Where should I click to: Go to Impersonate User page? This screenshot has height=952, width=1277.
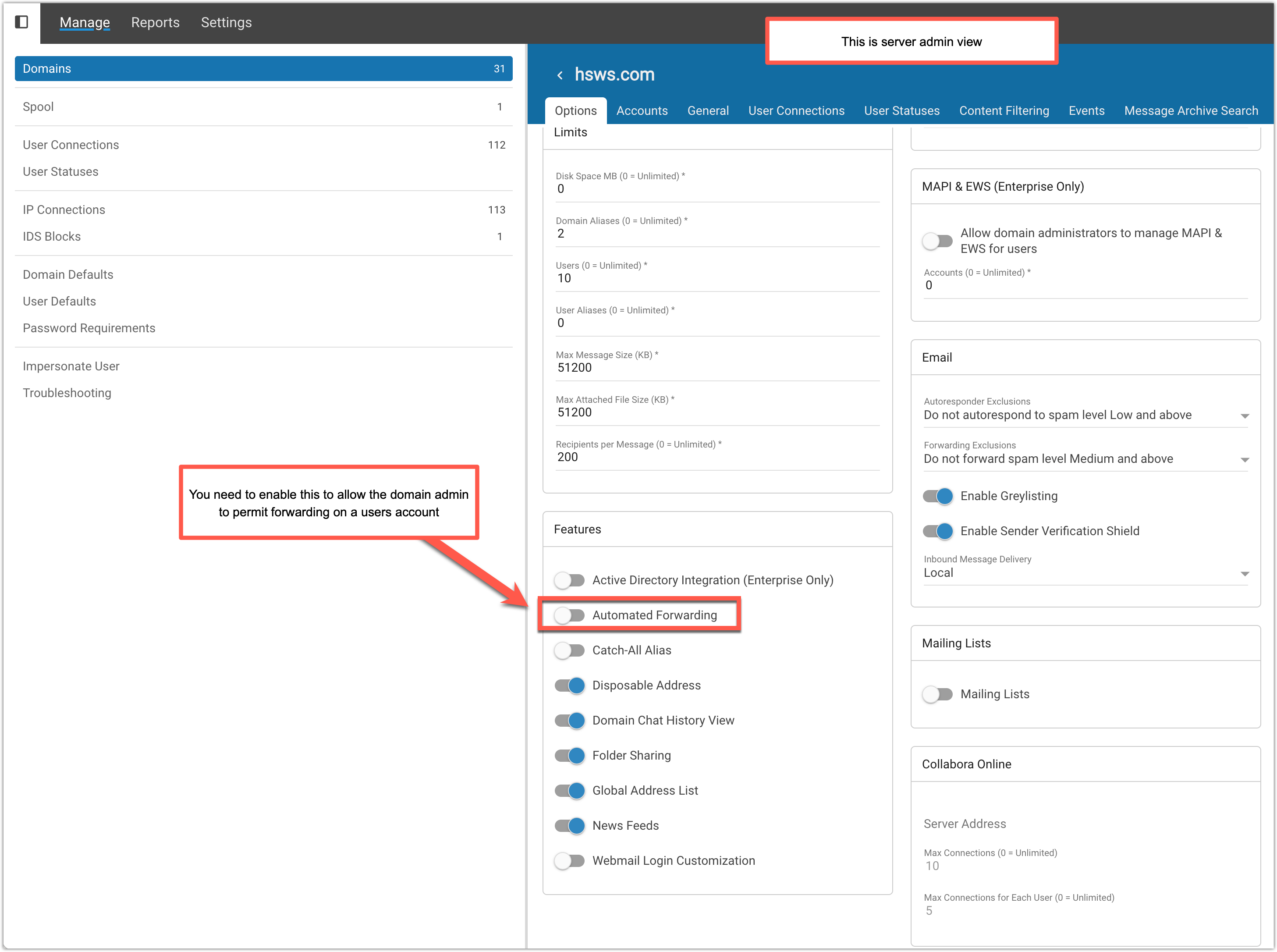coord(71,366)
